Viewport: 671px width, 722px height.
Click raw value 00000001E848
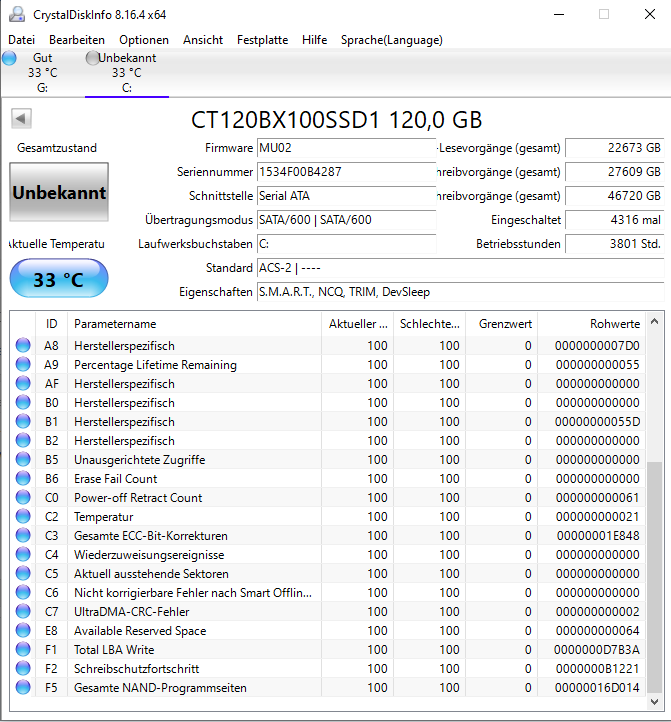598,536
